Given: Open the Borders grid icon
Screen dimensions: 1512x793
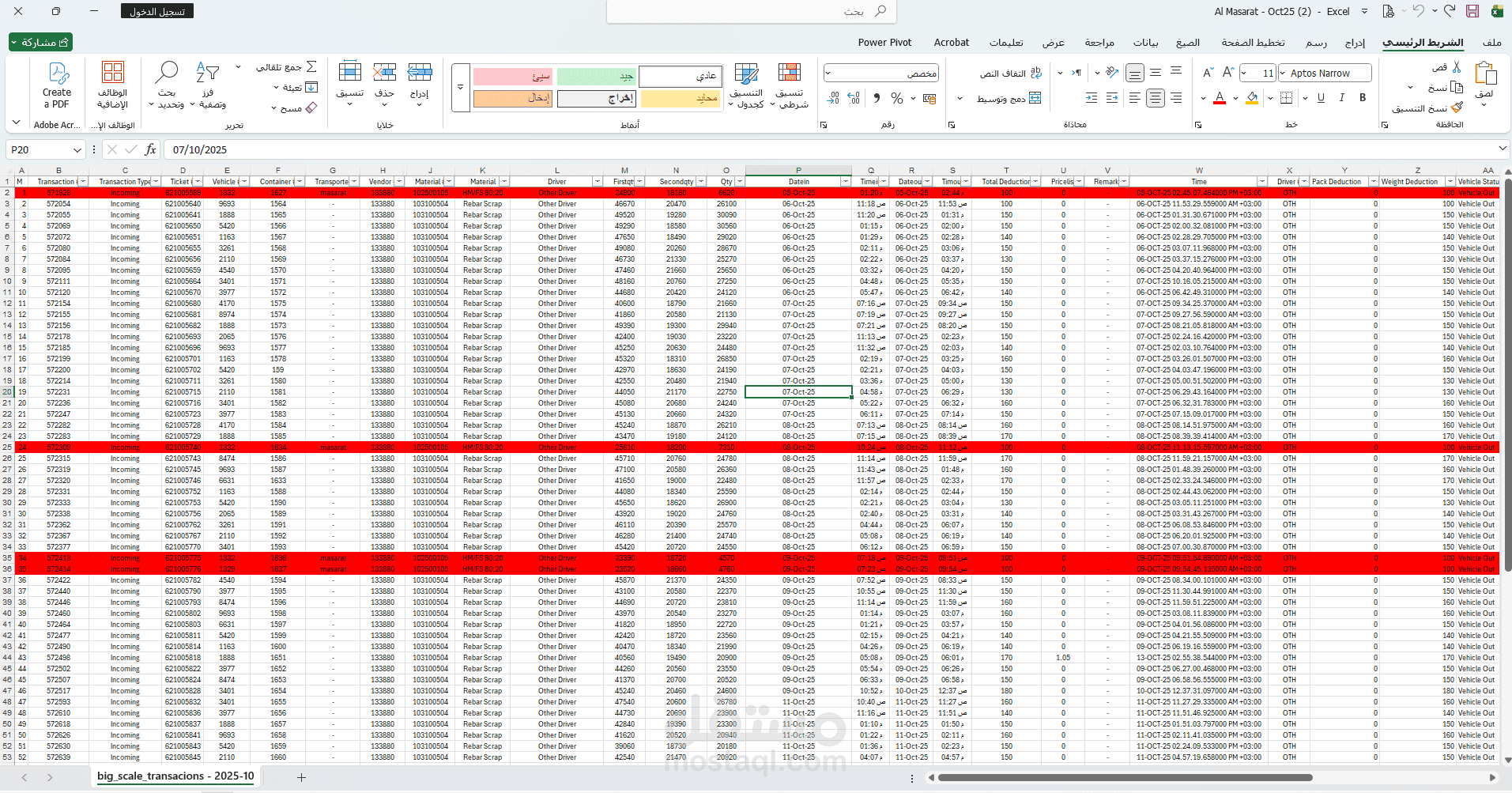Looking at the screenshot, I should (1287, 98).
